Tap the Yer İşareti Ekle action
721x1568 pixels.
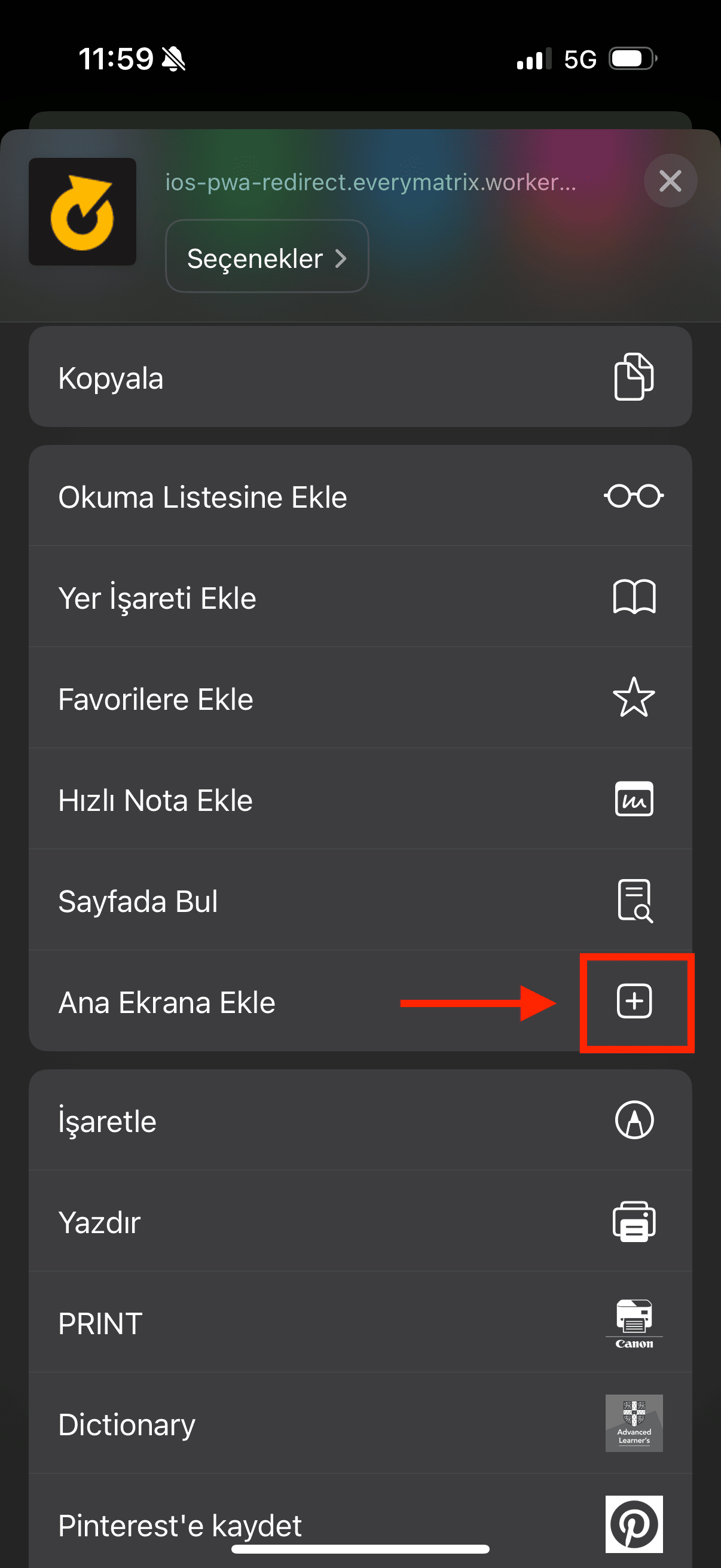pyautogui.click(x=243, y=597)
